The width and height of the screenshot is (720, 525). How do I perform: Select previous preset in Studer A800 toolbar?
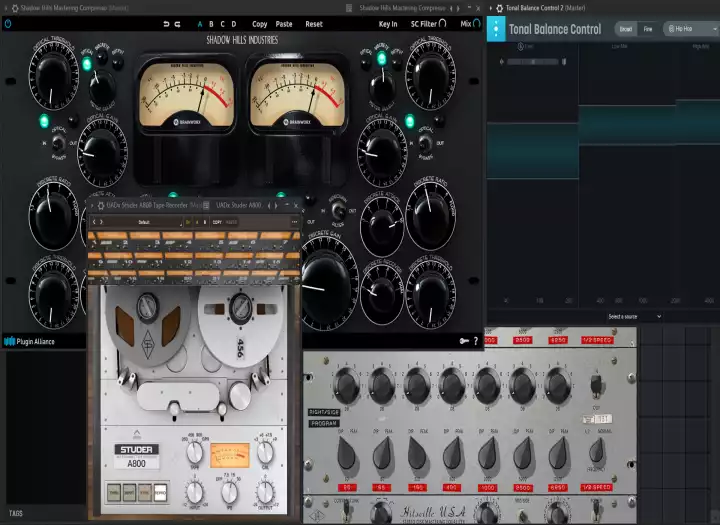click(94, 222)
